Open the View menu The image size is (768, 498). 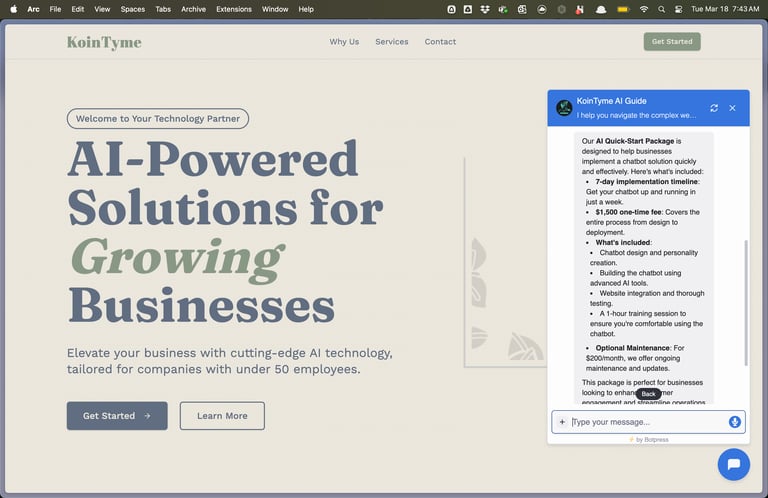[102, 9]
